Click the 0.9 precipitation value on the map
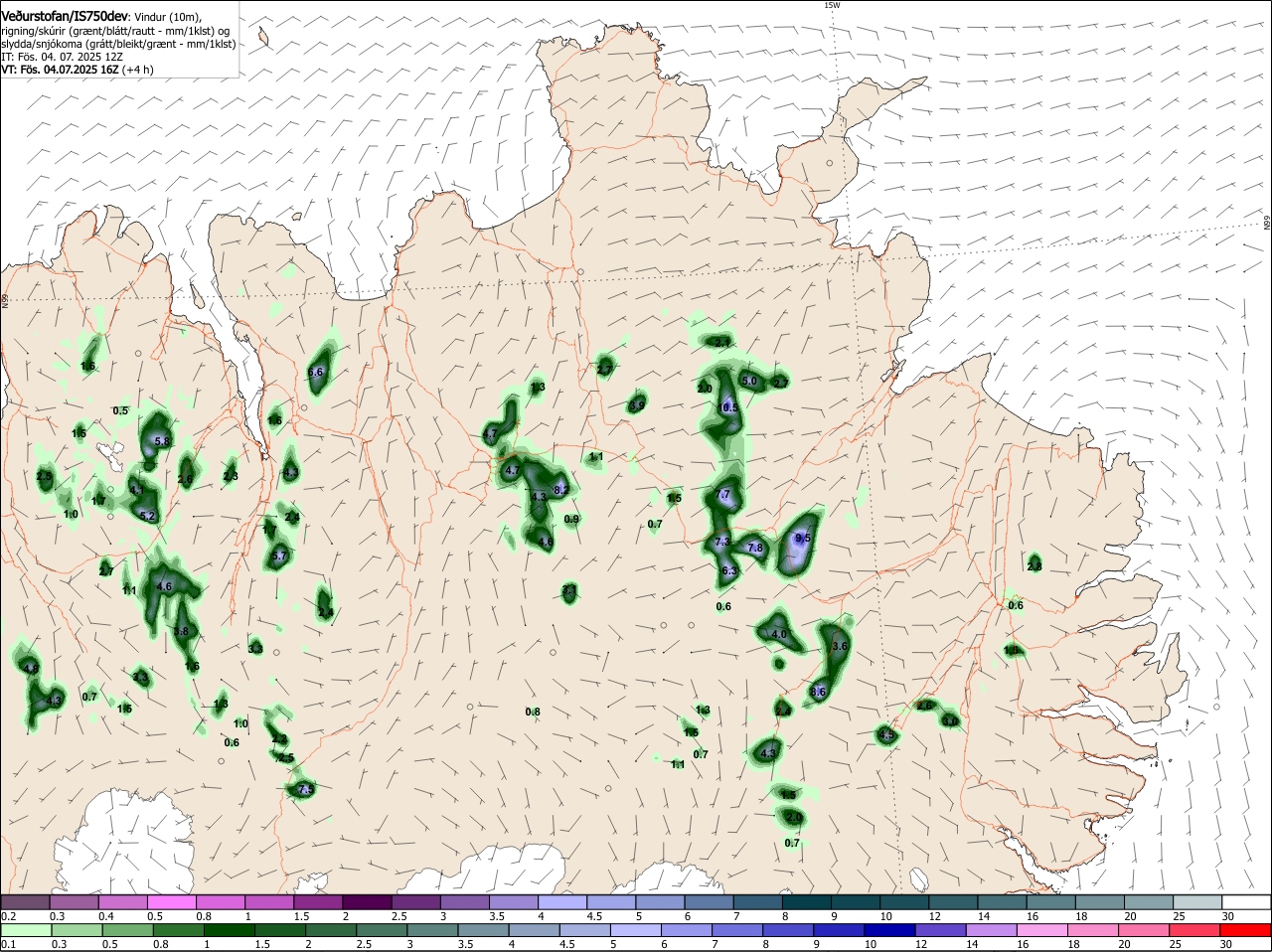 coord(571,519)
